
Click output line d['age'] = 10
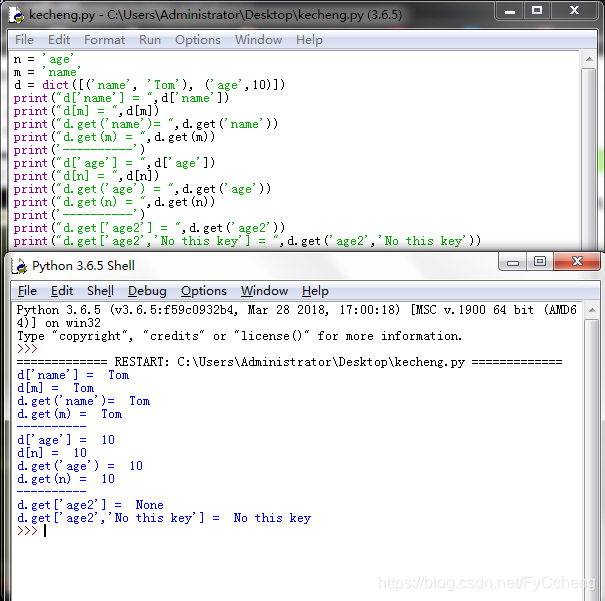coord(66,440)
